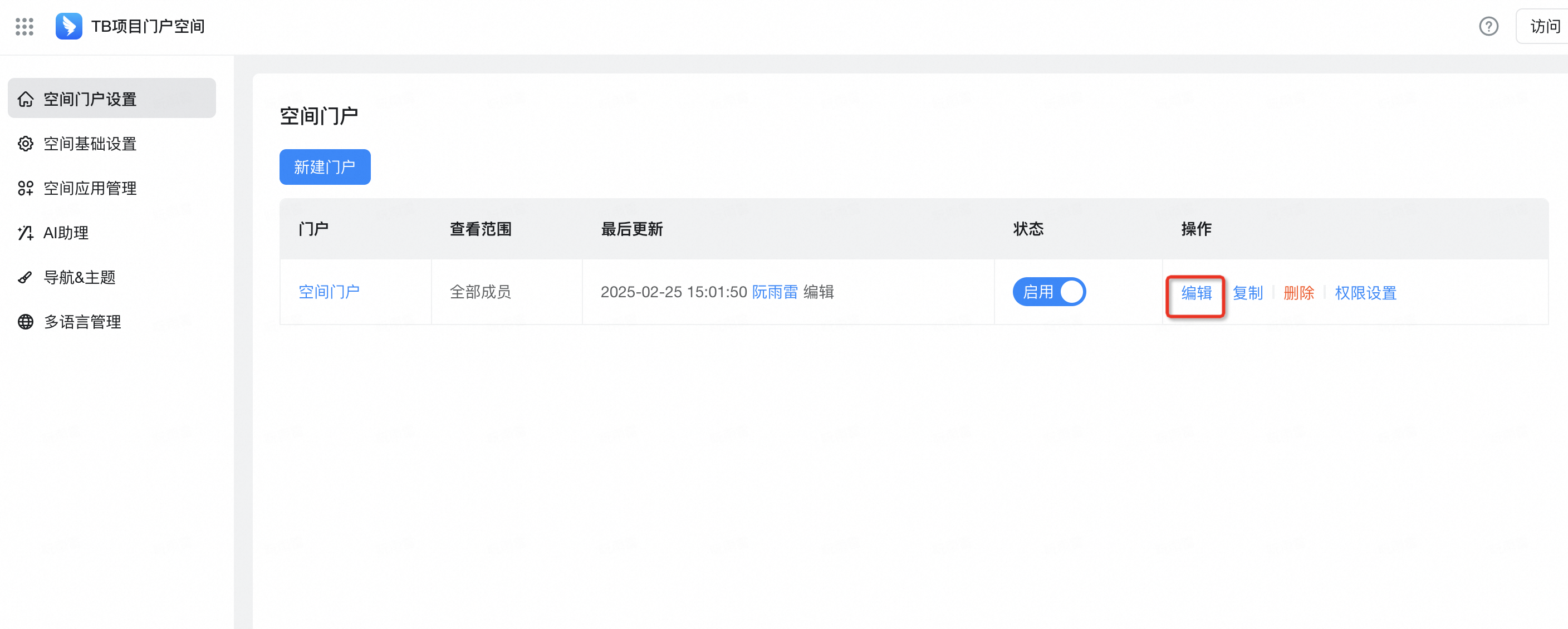This screenshot has height=629, width=1568.
Task: Click the 门户 column header
Action: (x=313, y=229)
